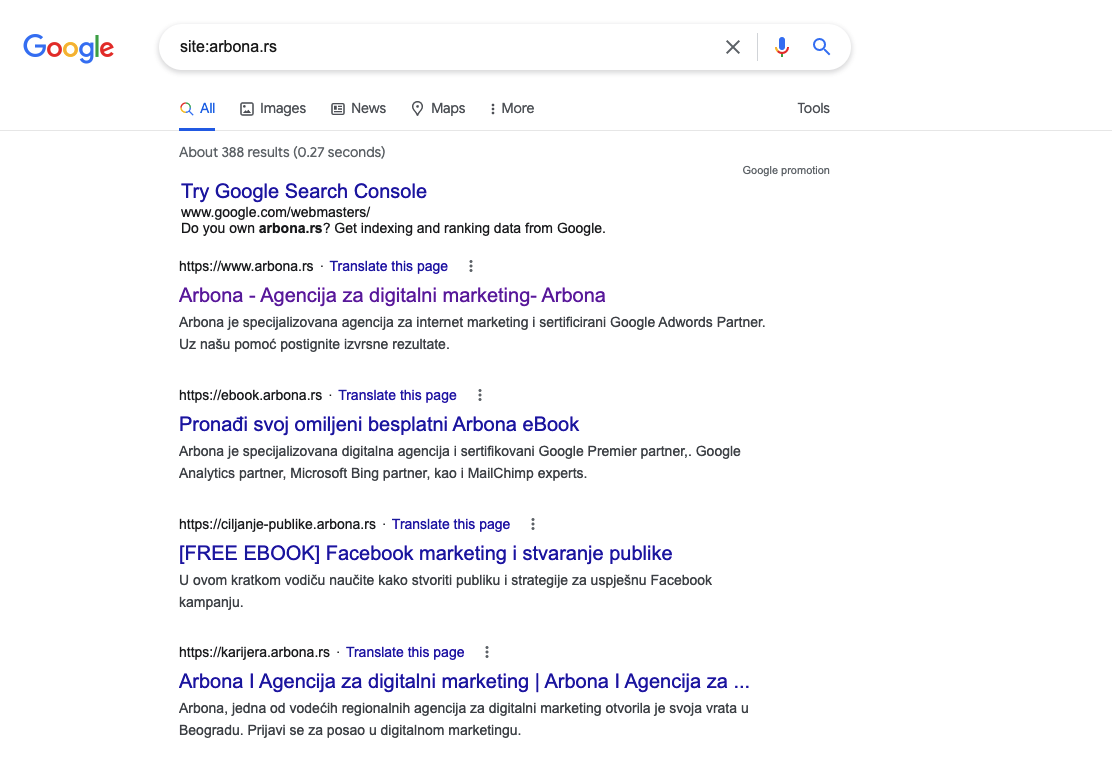Click the https://www.arbona.rs URL text
Screen dimensions: 1112x760
tap(246, 267)
